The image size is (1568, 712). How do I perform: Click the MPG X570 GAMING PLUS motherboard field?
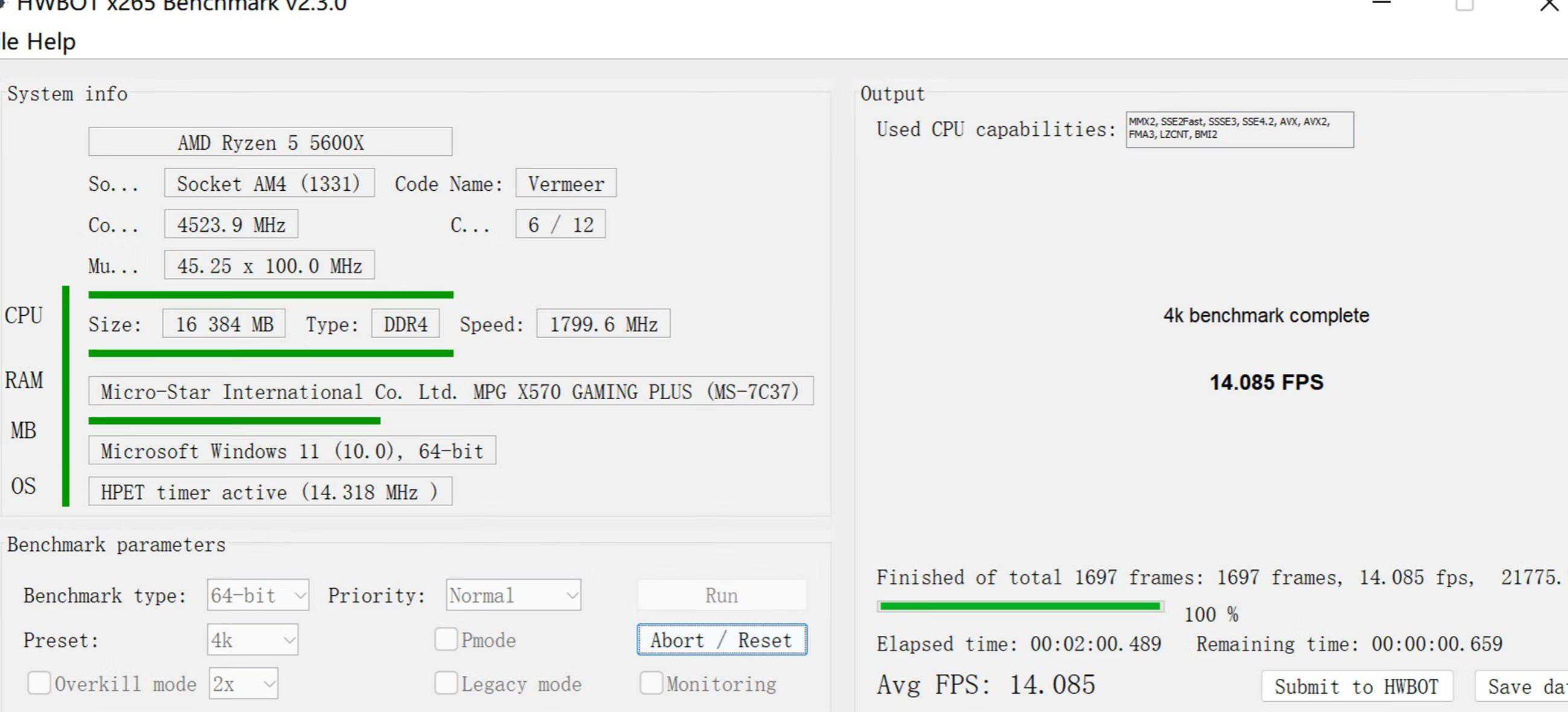[x=450, y=392]
